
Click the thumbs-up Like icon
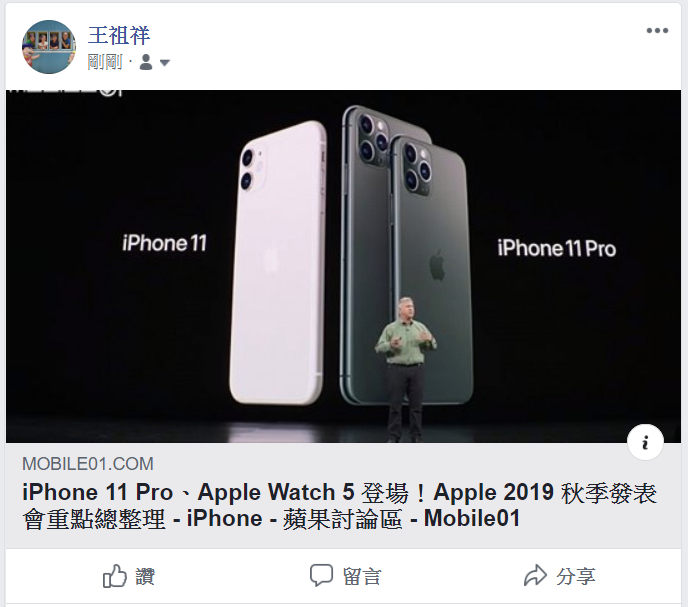point(115,576)
